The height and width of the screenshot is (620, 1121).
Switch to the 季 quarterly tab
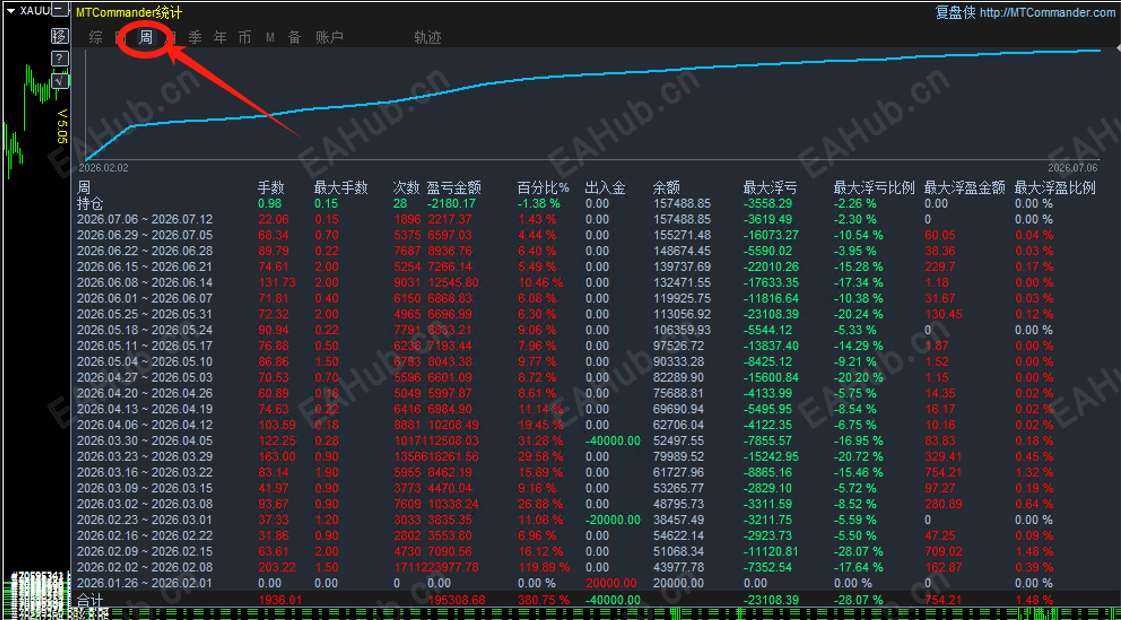[195, 37]
